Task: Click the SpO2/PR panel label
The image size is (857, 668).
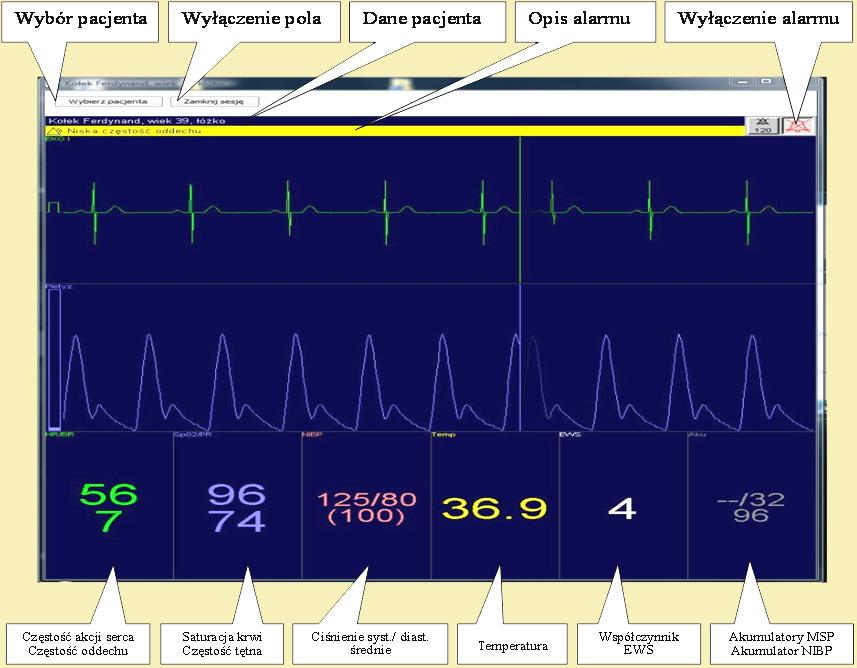Action: [x=192, y=435]
